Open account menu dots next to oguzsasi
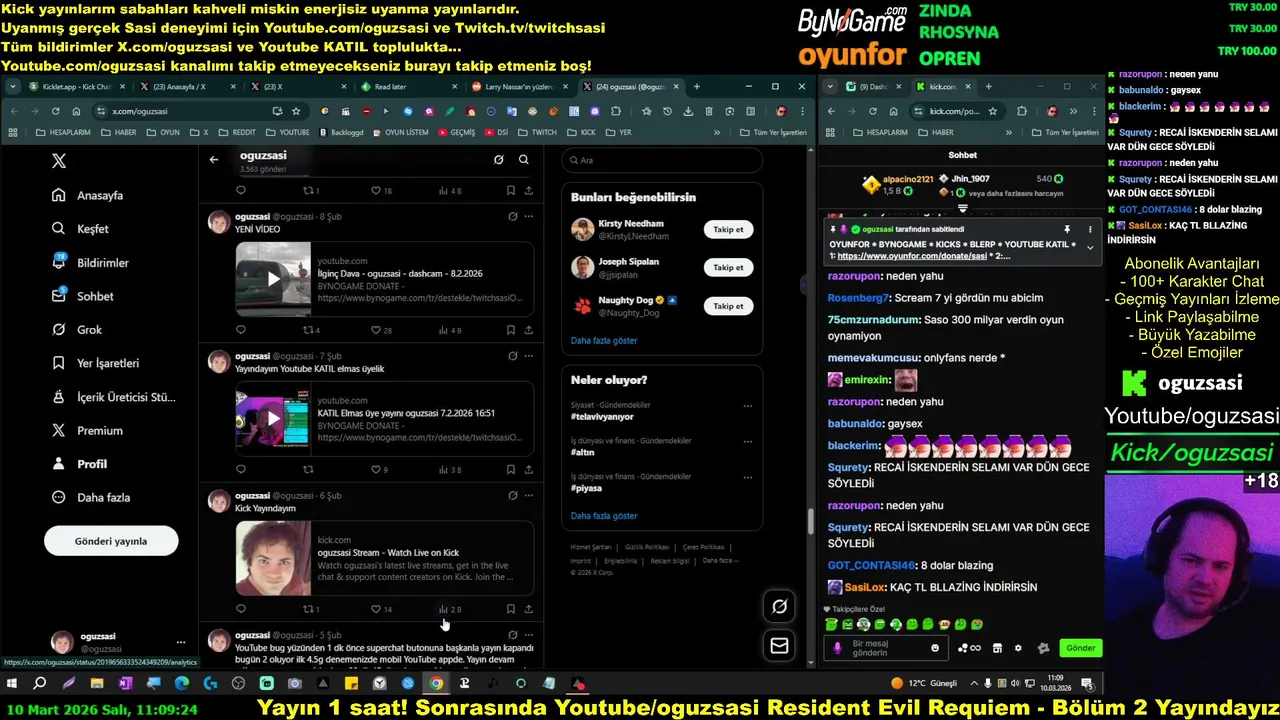 (181, 642)
